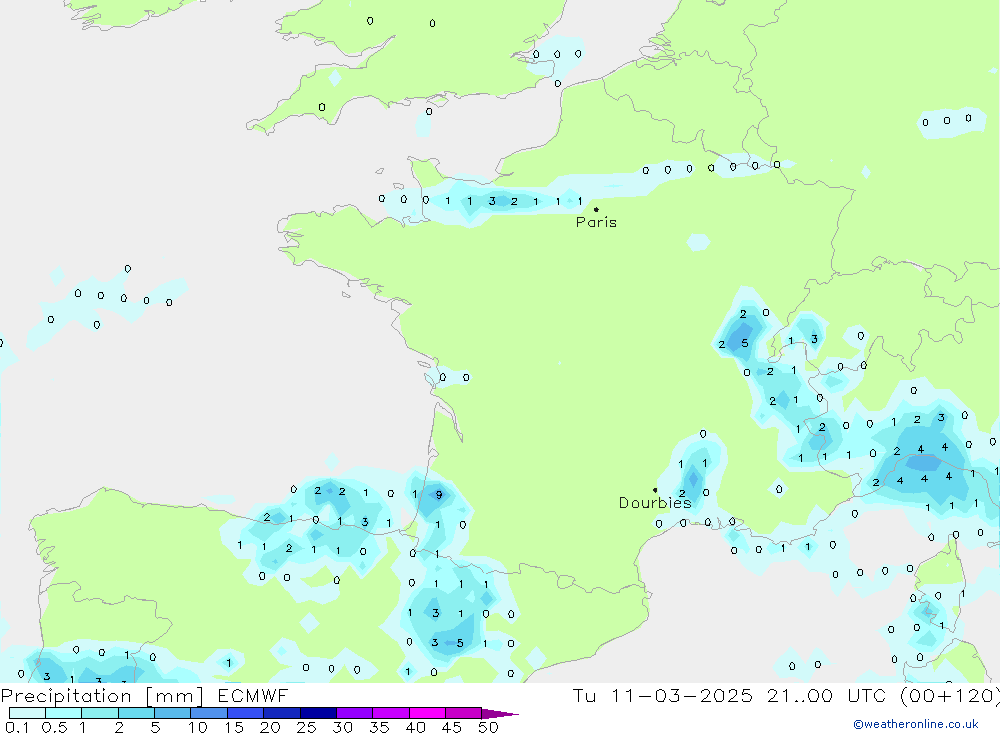Pick the 45–50 mm legend swatch

[x=464, y=713]
